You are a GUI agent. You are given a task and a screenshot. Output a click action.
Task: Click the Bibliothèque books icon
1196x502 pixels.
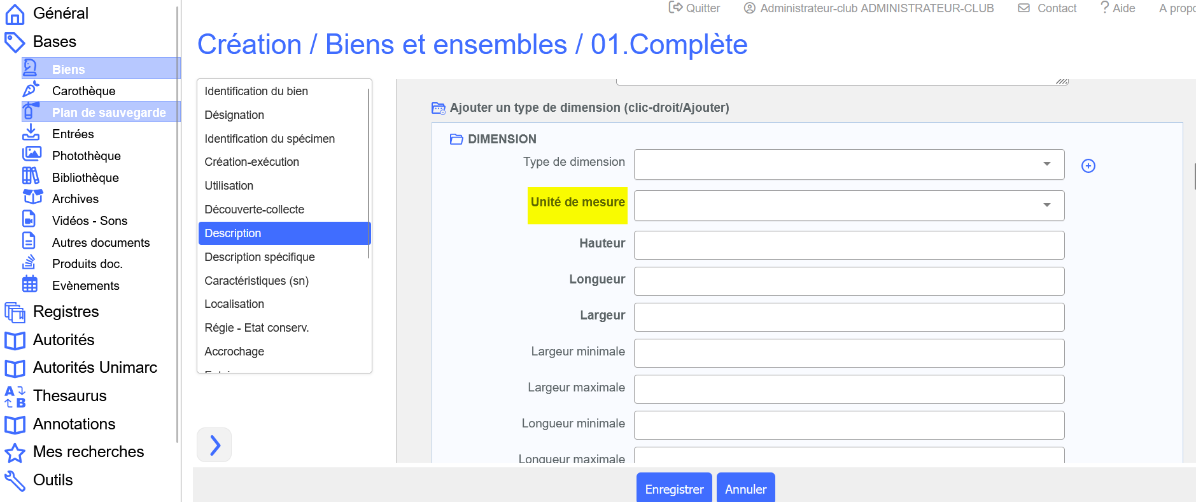pyautogui.click(x=31, y=177)
